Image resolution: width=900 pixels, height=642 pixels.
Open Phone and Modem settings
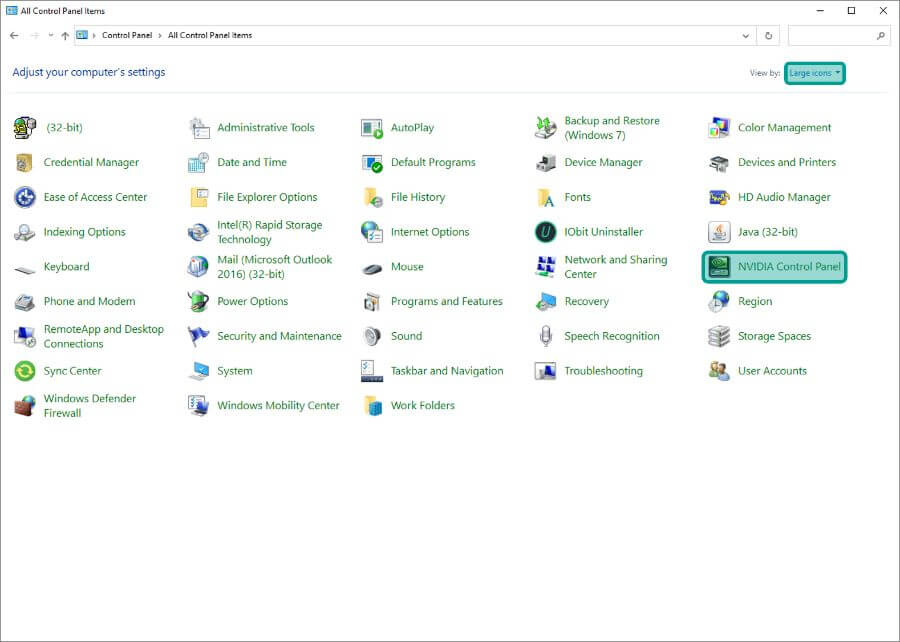click(x=90, y=302)
